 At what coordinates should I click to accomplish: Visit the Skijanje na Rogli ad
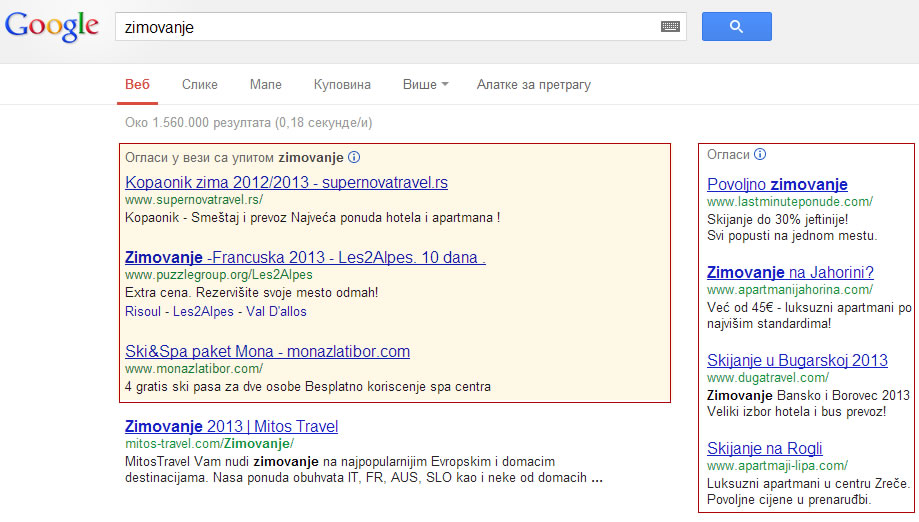(764, 448)
